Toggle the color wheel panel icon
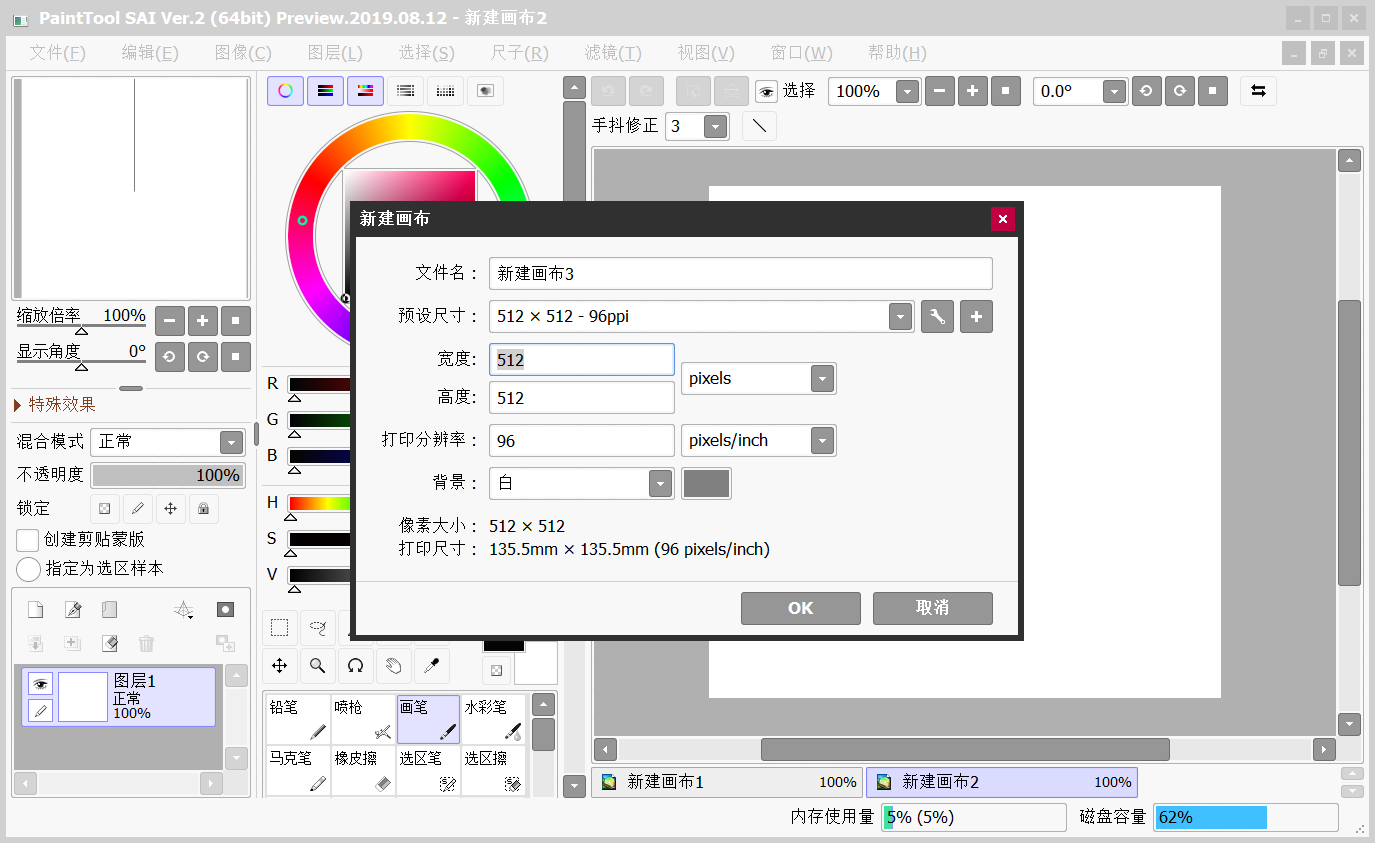 tap(285, 91)
